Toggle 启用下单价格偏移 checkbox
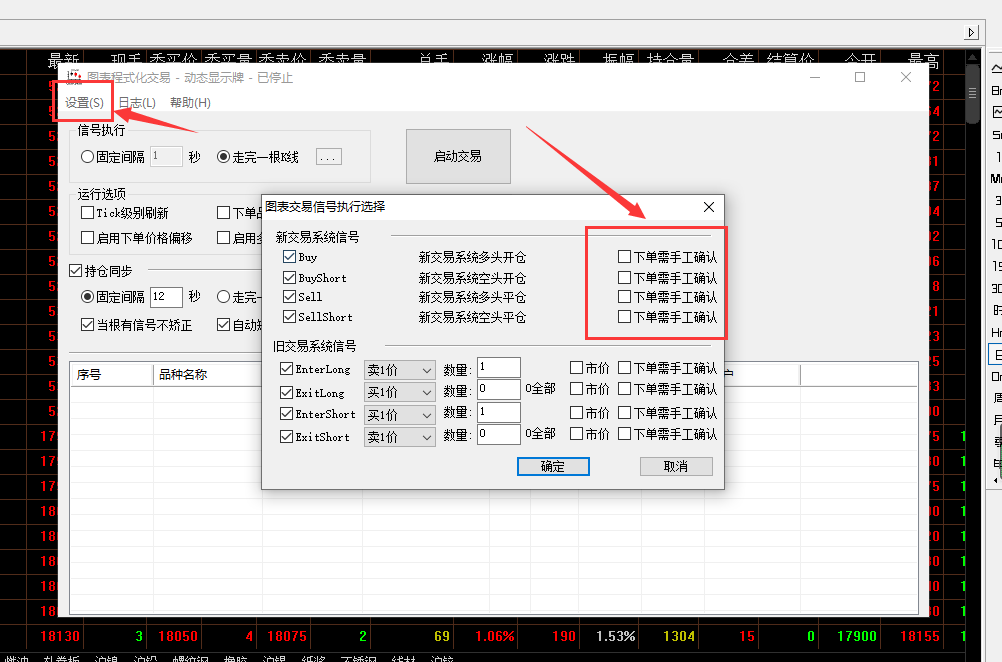 (x=88, y=238)
